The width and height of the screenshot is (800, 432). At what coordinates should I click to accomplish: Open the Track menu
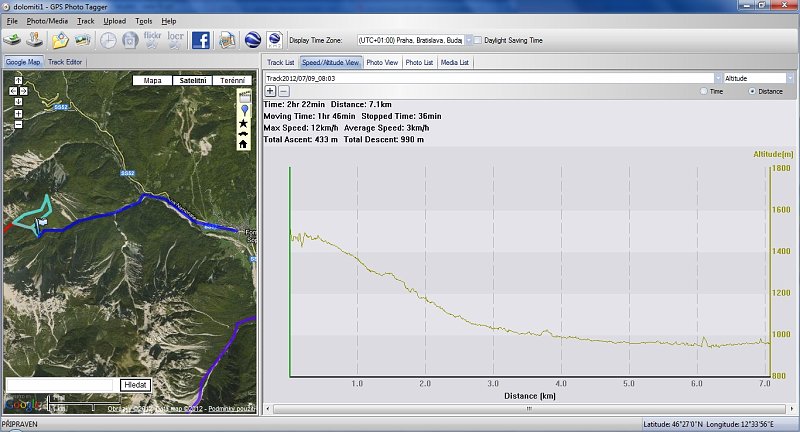tap(86, 21)
